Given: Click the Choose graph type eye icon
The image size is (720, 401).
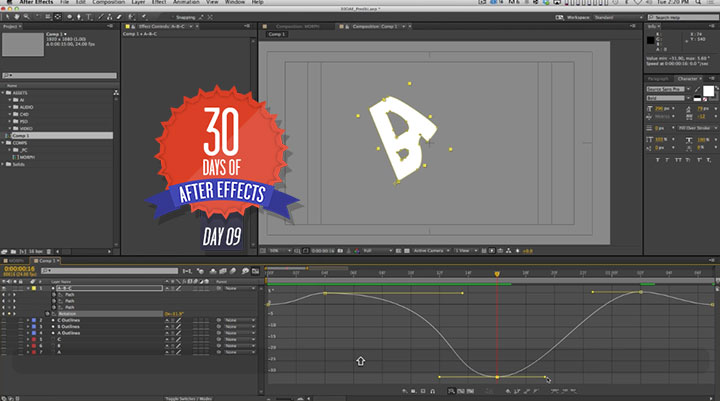Looking at the screenshot, I should pos(405,391).
